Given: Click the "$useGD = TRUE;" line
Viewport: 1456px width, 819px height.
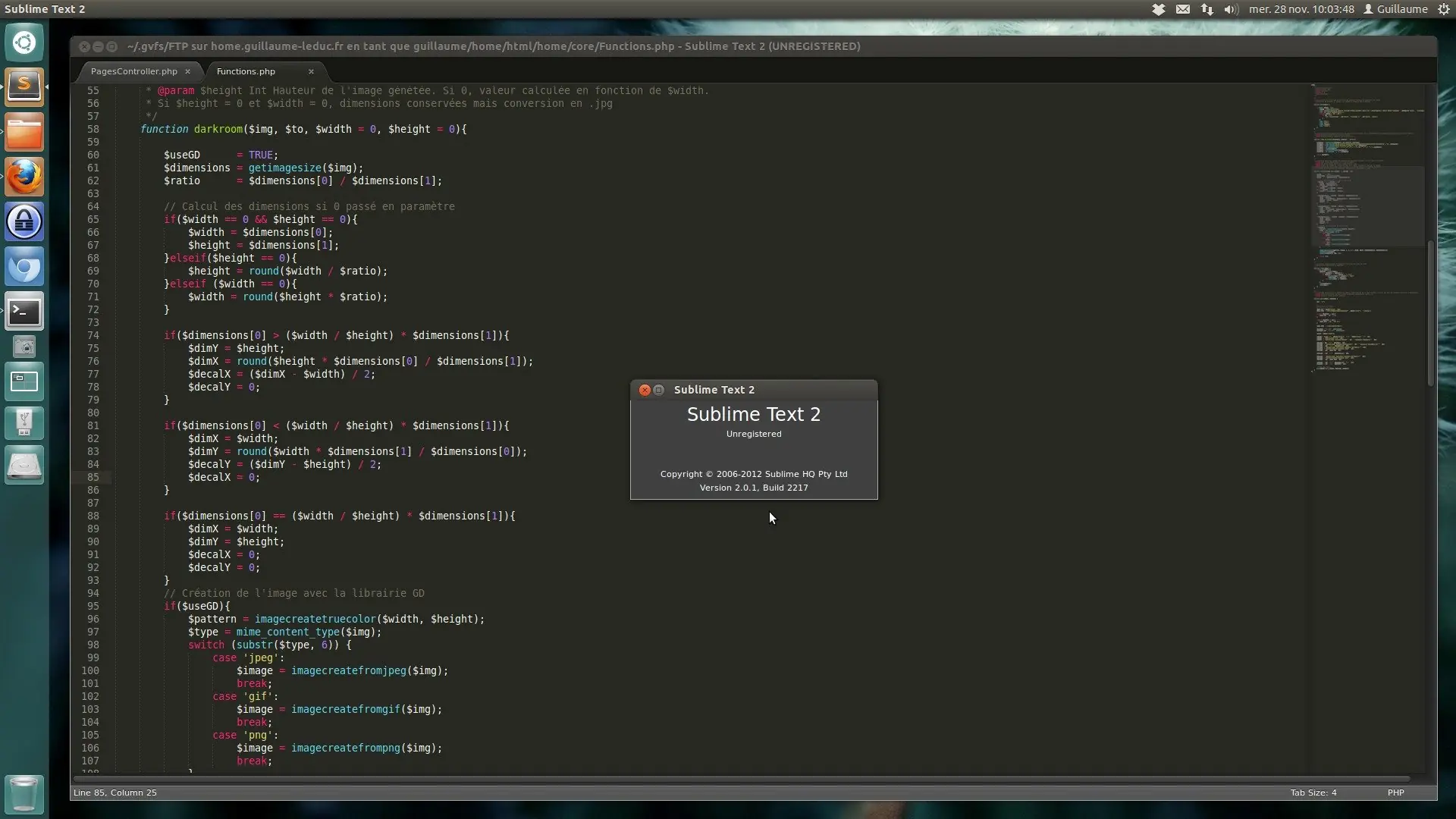Looking at the screenshot, I should (x=221, y=155).
